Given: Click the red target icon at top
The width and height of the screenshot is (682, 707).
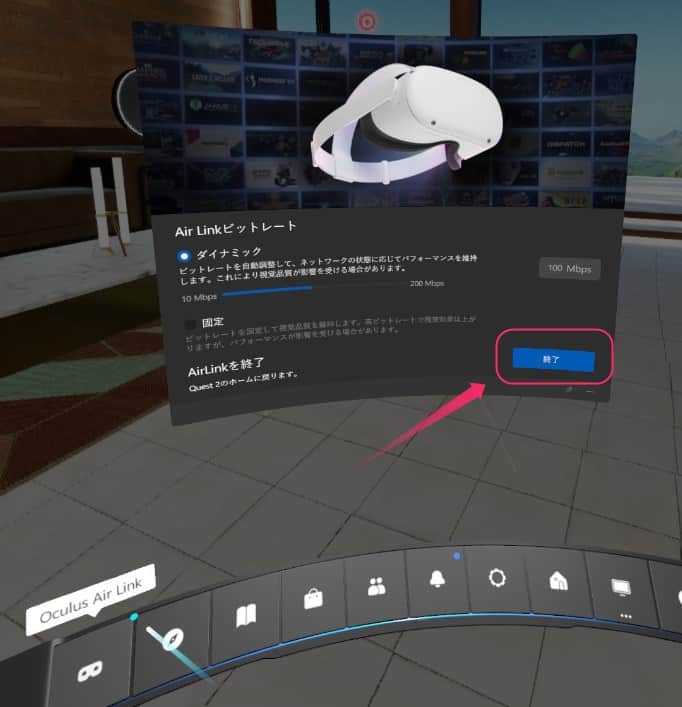Looking at the screenshot, I should coord(367,21).
